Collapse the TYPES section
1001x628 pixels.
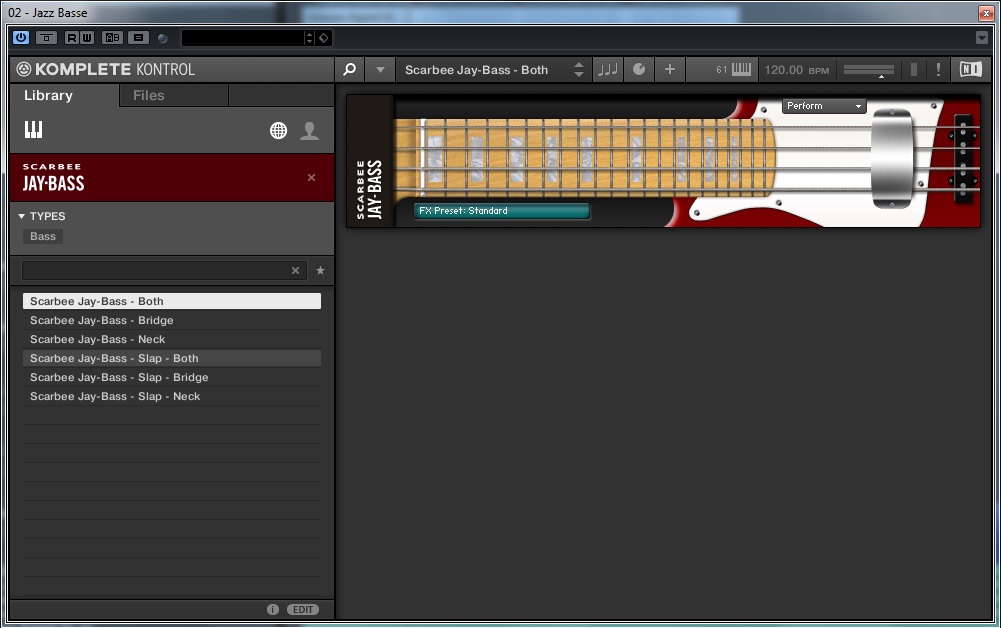pos(22,216)
